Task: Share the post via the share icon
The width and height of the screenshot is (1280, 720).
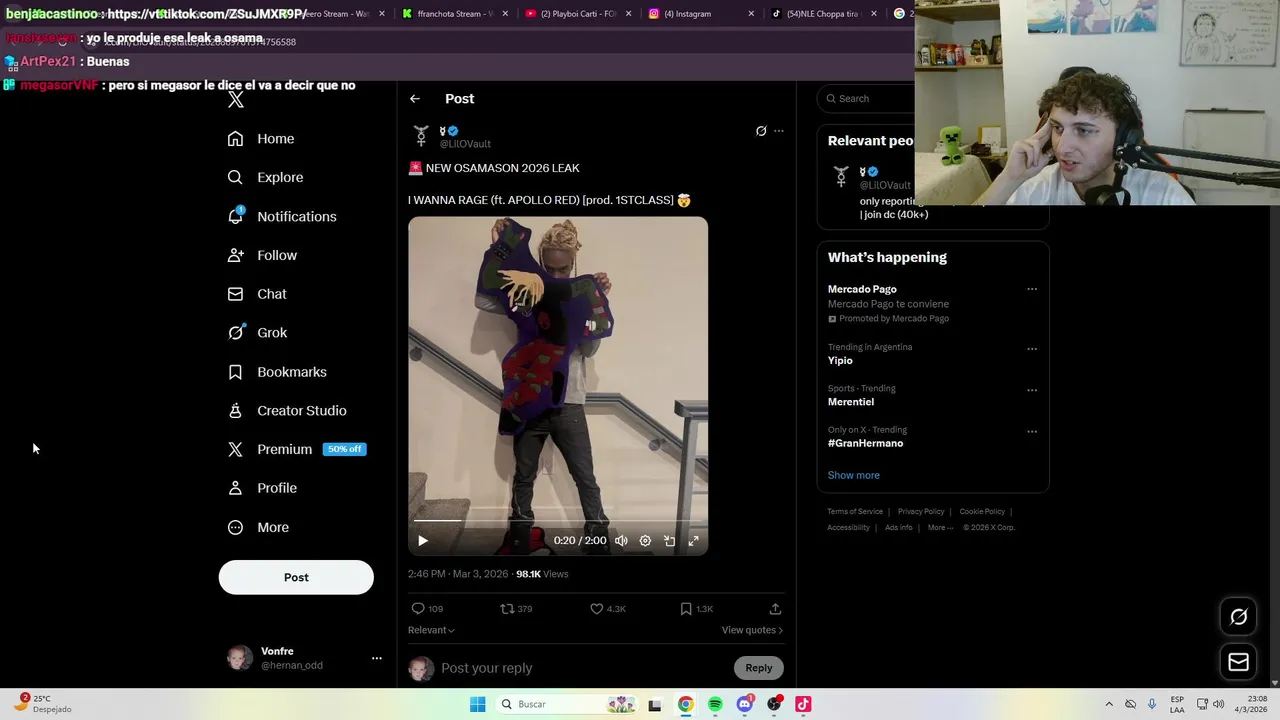Action: 775,608
